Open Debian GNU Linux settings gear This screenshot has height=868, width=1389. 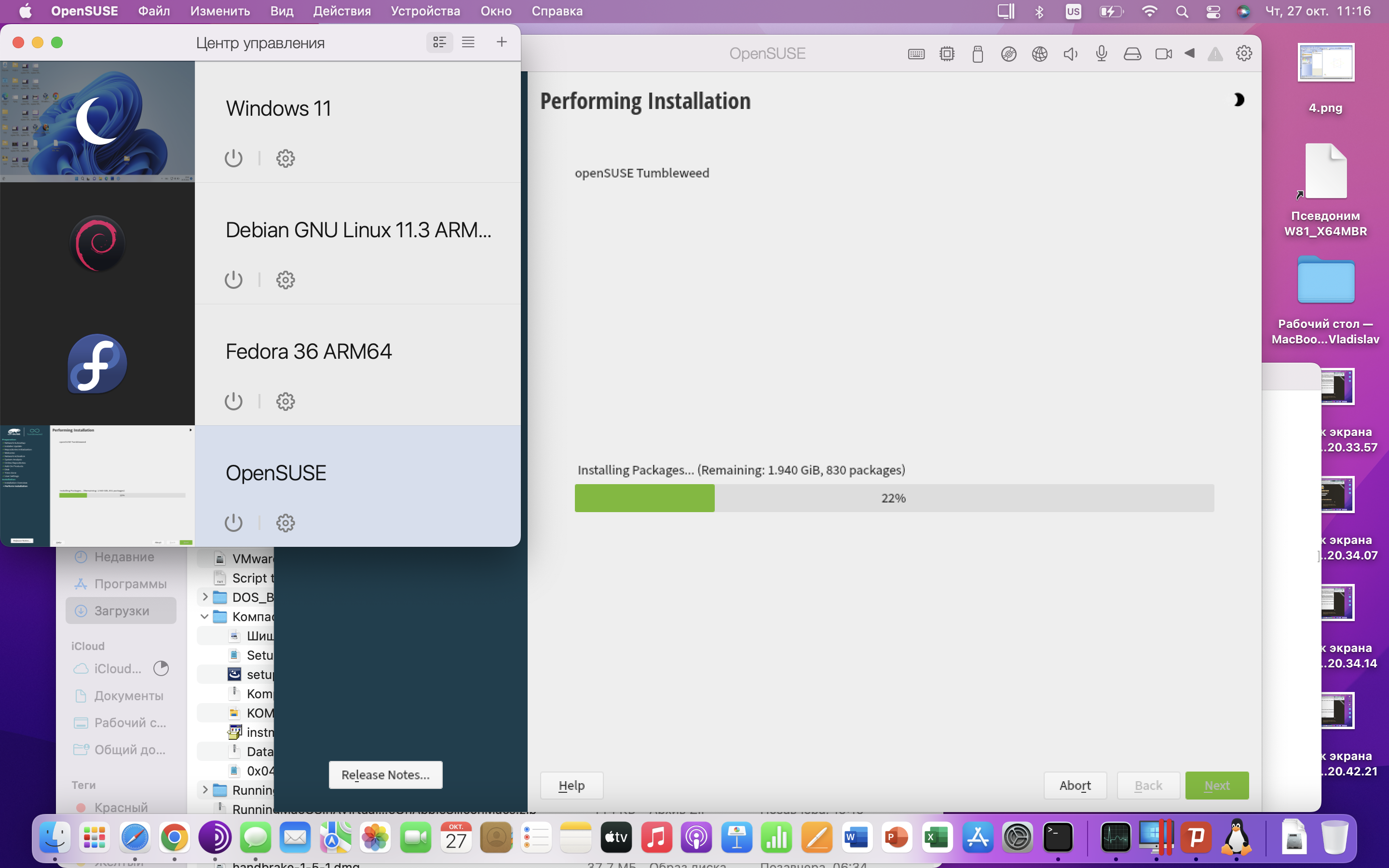pyautogui.click(x=285, y=280)
